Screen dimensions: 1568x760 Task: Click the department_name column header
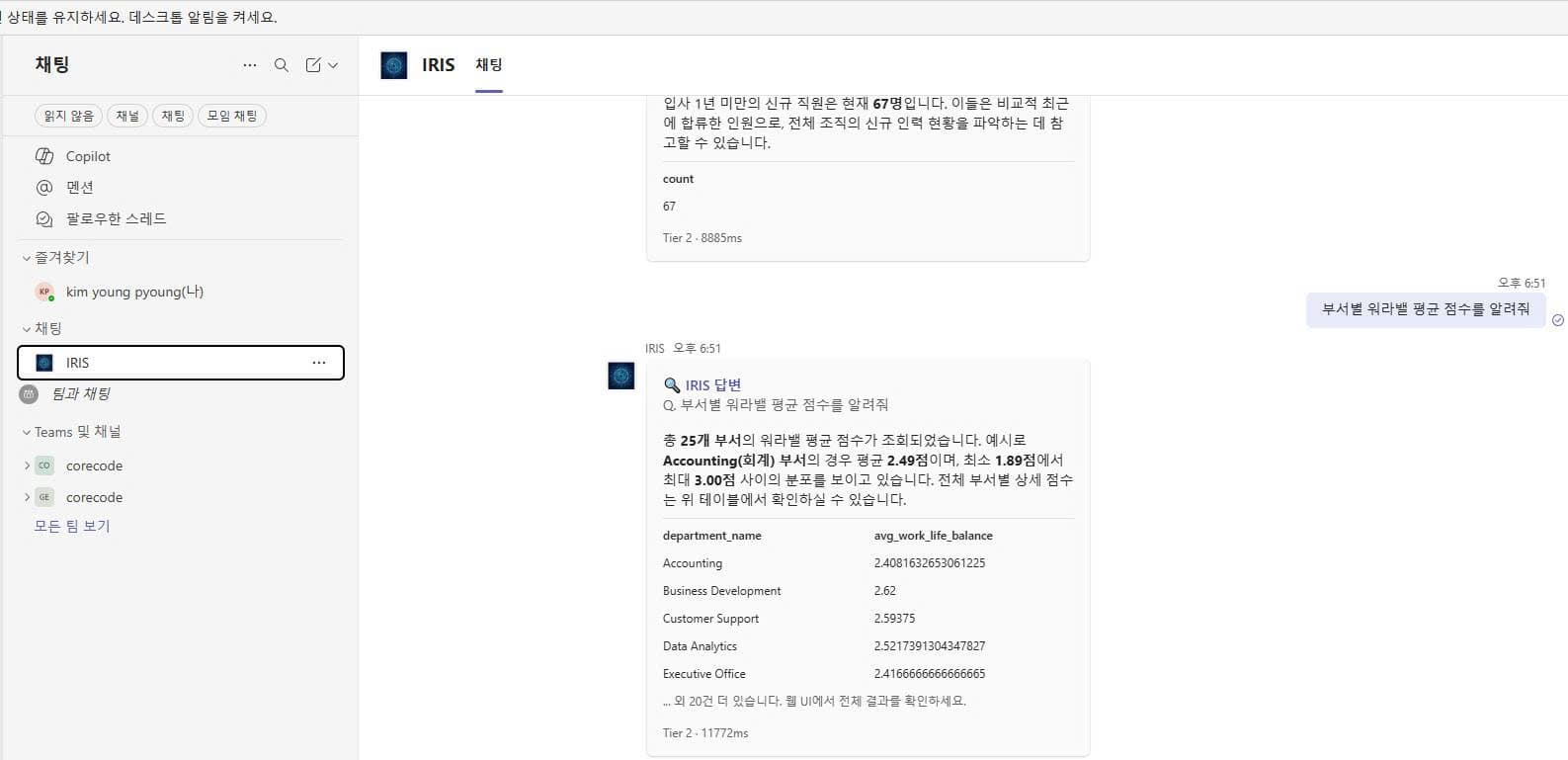tap(712, 536)
